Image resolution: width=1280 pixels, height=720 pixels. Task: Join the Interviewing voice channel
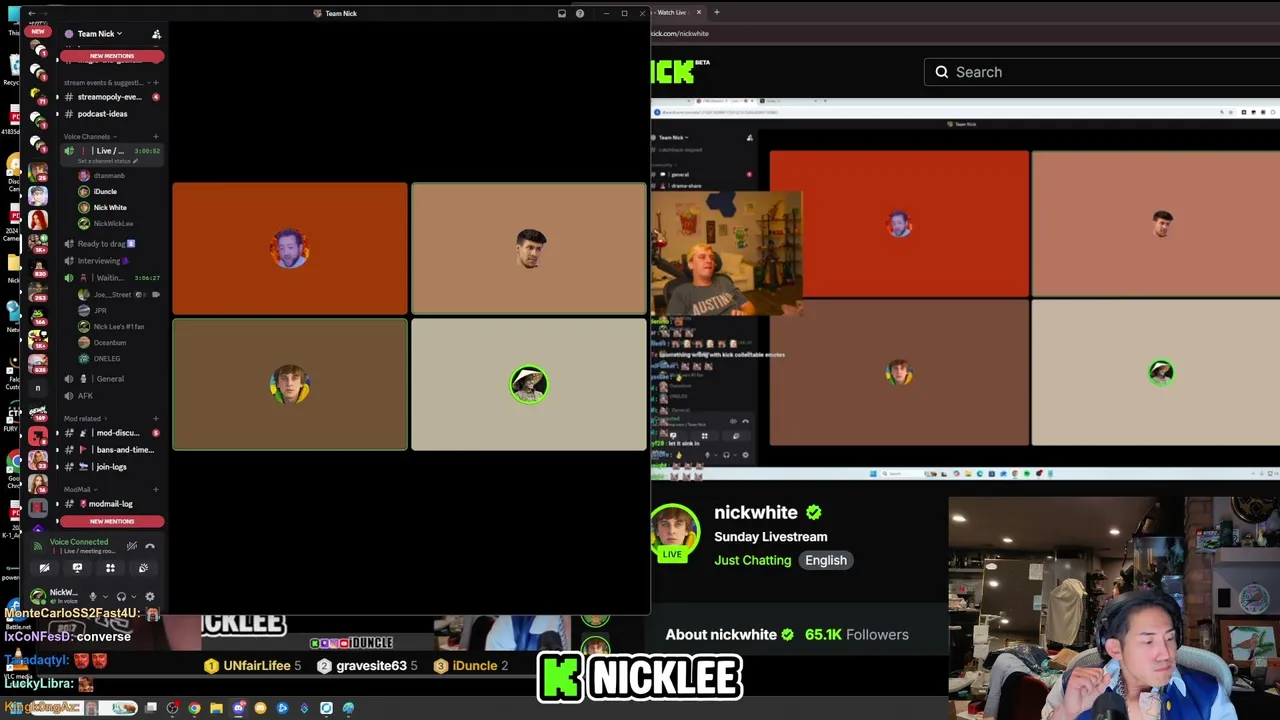tap(110, 261)
